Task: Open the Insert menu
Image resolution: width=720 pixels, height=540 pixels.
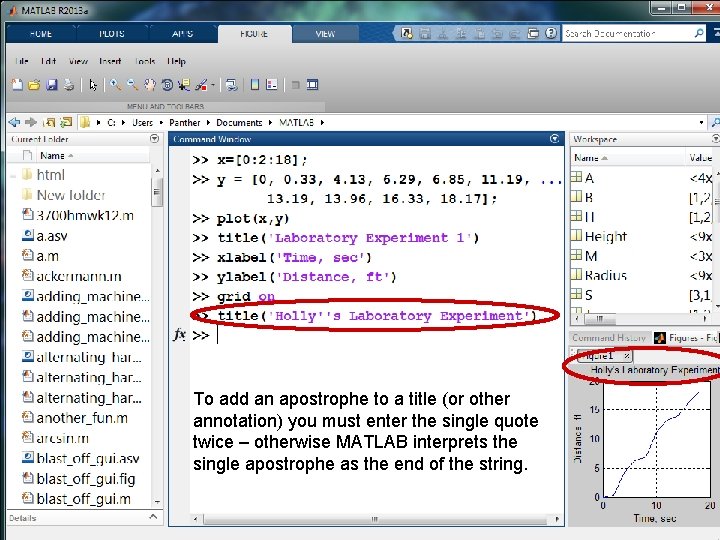Action: coord(110,61)
